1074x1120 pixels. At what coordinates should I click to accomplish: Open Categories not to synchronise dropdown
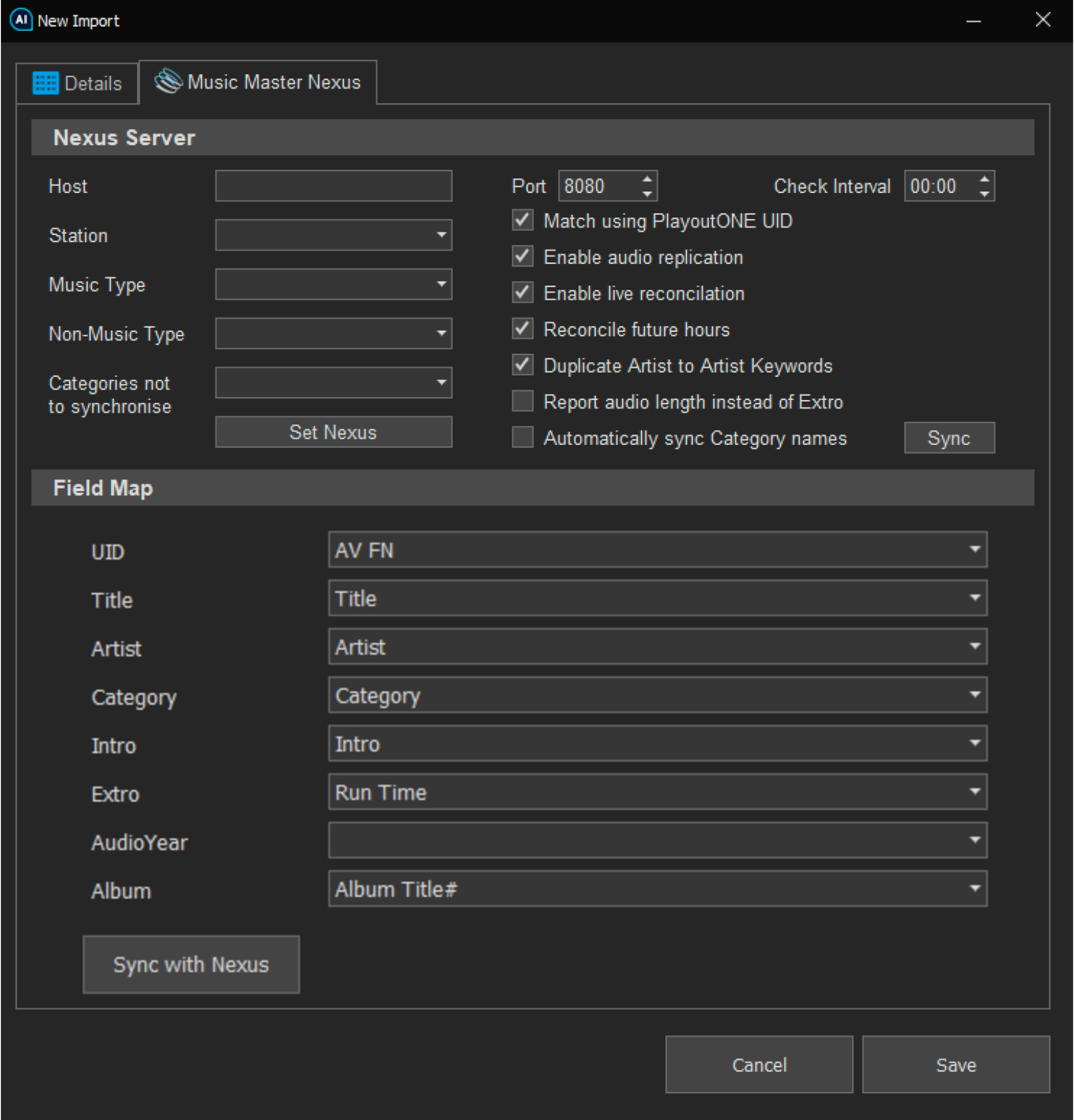(x=333, y=382)
